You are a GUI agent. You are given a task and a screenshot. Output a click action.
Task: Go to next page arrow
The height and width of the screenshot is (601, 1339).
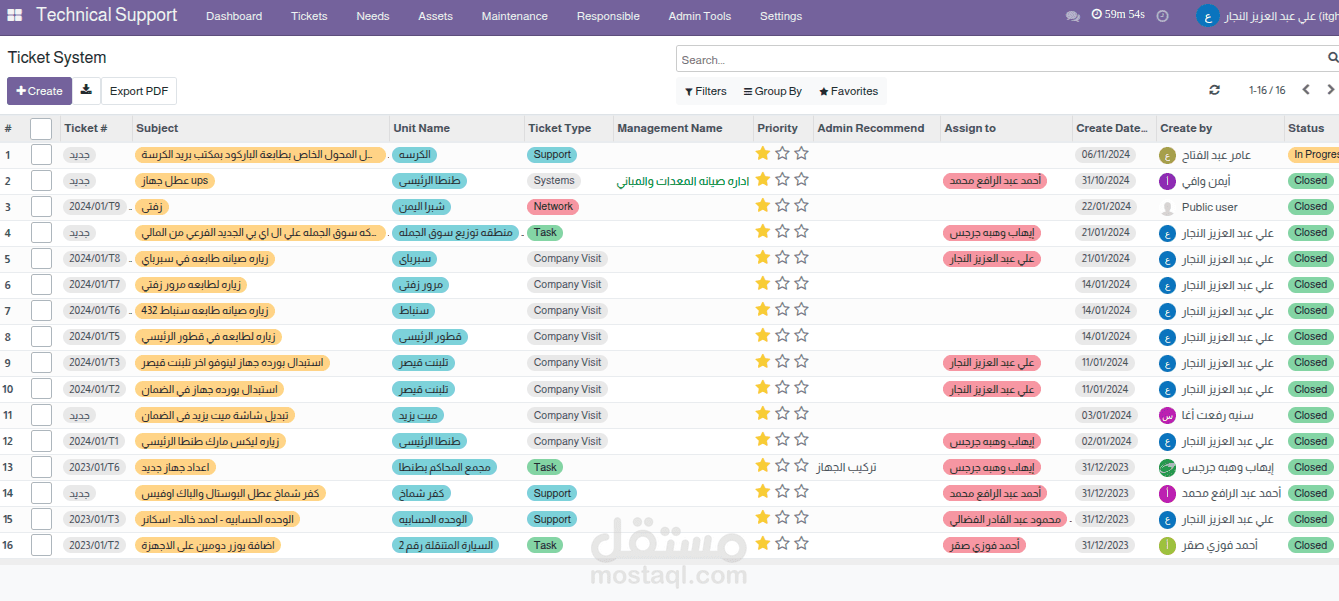[x=1333, y=90]
